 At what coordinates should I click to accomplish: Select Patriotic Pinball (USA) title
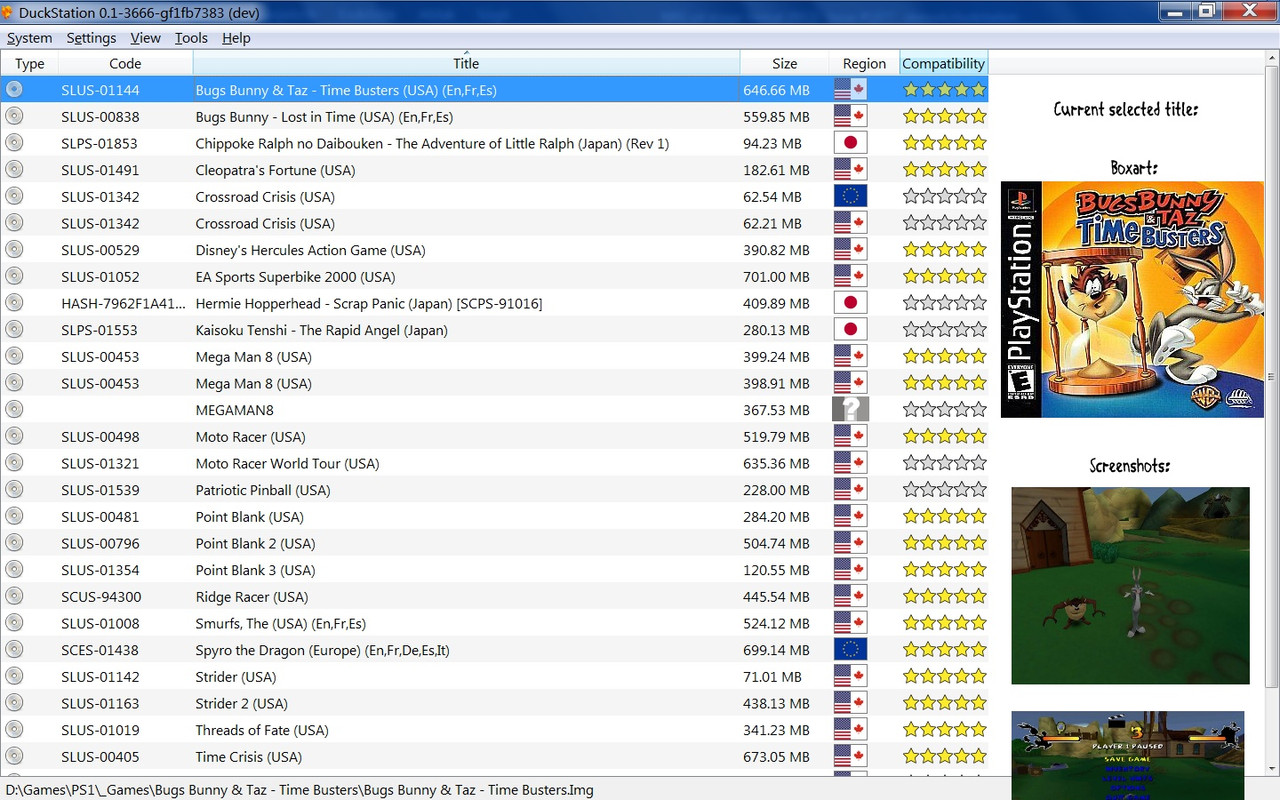point(262,490)
